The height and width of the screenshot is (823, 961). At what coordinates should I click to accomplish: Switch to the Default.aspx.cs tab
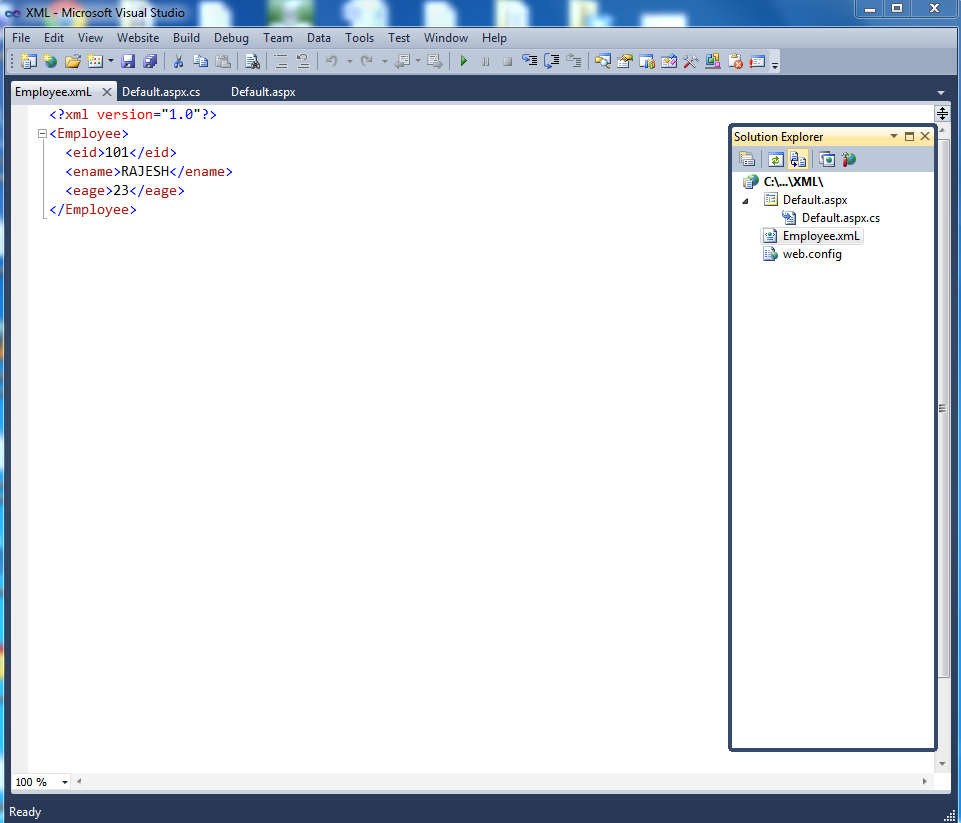162,91
